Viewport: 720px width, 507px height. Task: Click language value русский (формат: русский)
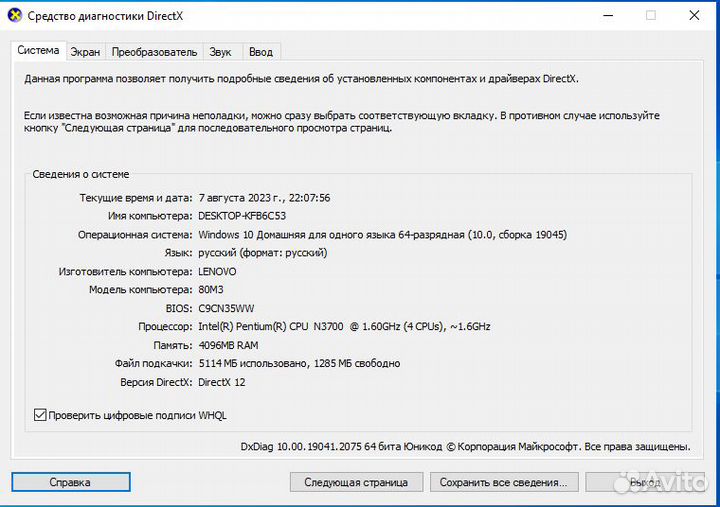(x=263, y=253)
